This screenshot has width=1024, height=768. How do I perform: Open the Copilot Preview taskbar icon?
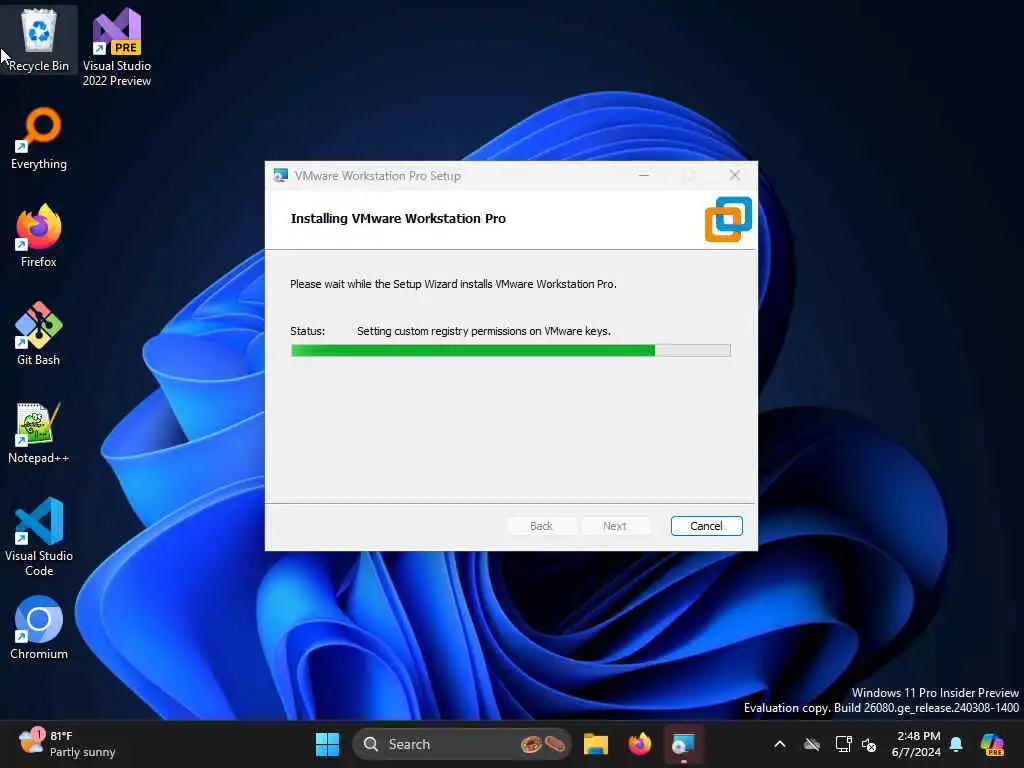click(x=992, y=744)
